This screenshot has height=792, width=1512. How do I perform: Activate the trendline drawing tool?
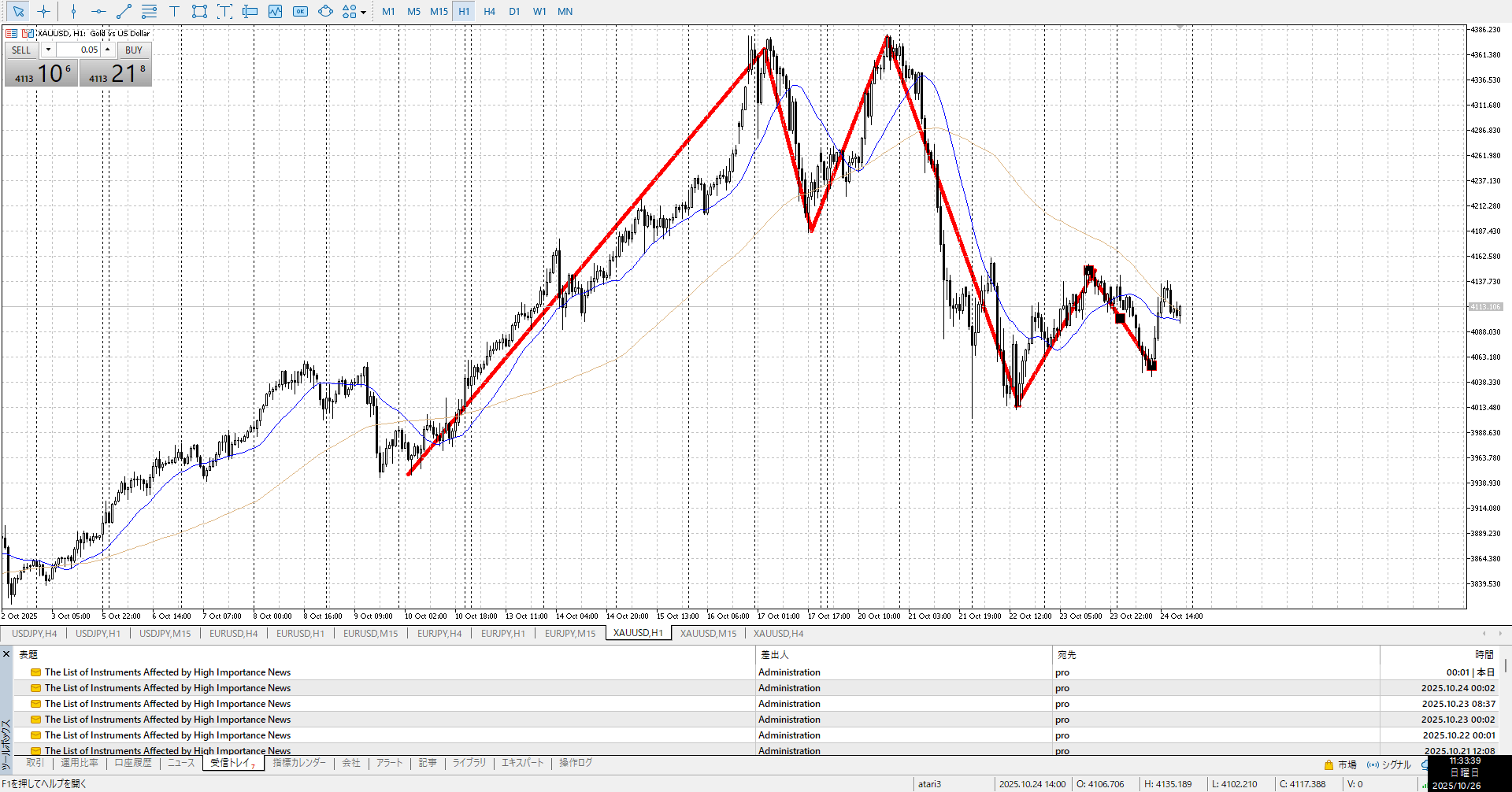click(124, 12)
